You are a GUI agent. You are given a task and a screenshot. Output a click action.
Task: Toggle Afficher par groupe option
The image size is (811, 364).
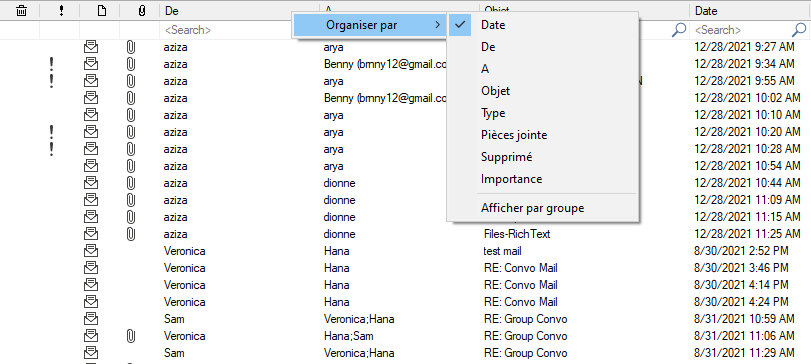(x=543, y=208)
